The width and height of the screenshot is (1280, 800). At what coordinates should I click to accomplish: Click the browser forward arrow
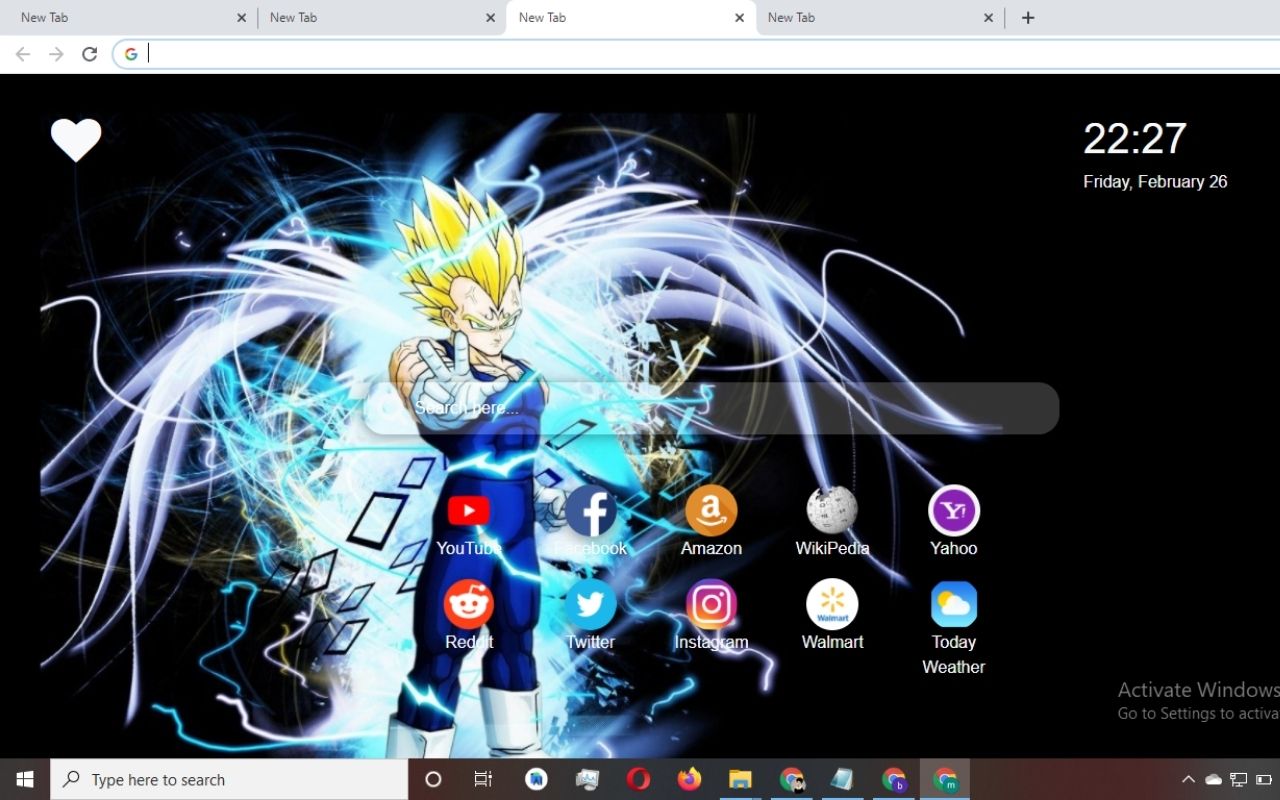click(56, 54)
